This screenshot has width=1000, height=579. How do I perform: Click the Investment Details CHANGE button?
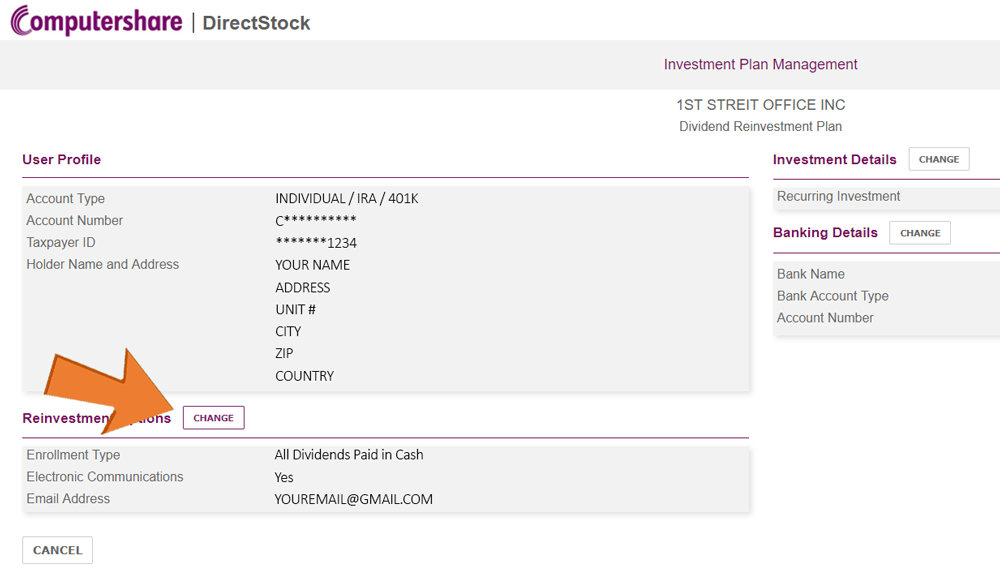click(939, 159)
